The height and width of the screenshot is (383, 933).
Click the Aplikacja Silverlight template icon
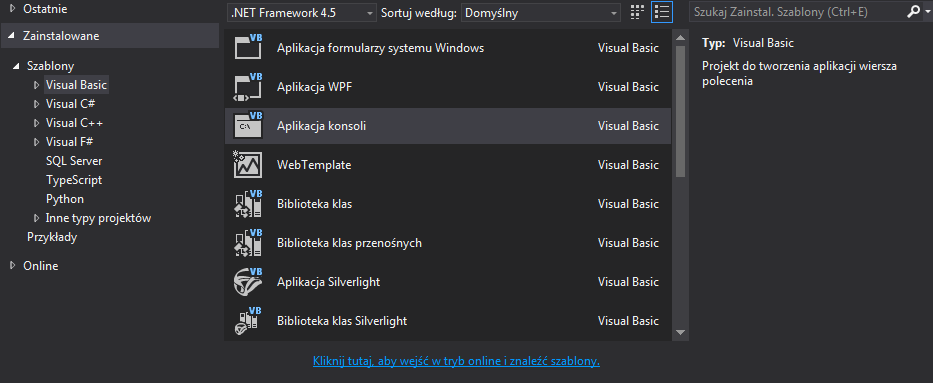pos(248,282)
